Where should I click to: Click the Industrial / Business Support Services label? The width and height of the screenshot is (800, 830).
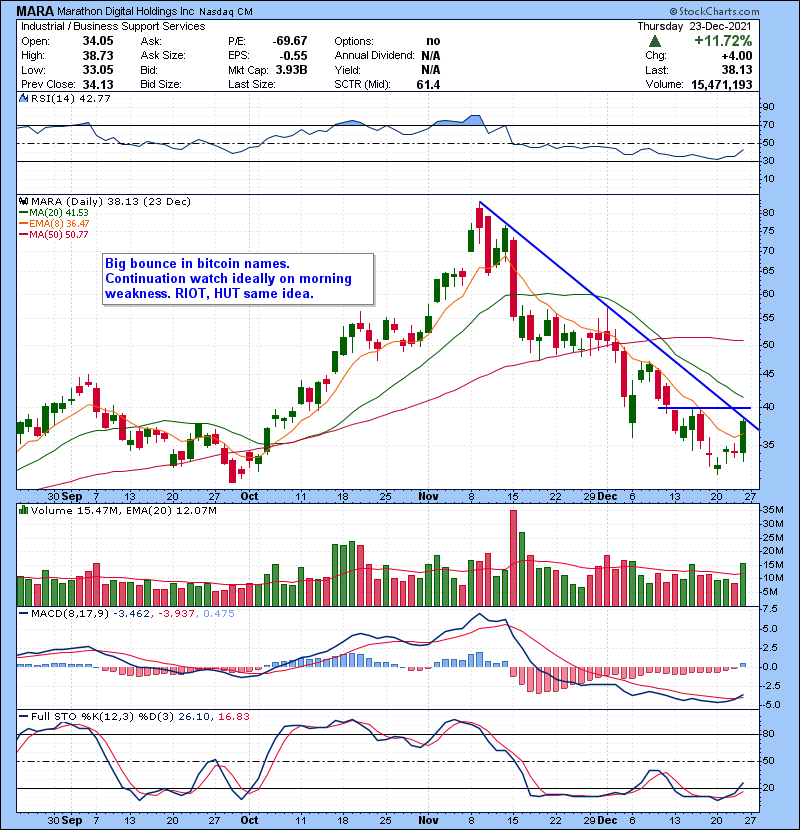coord(113,26)
